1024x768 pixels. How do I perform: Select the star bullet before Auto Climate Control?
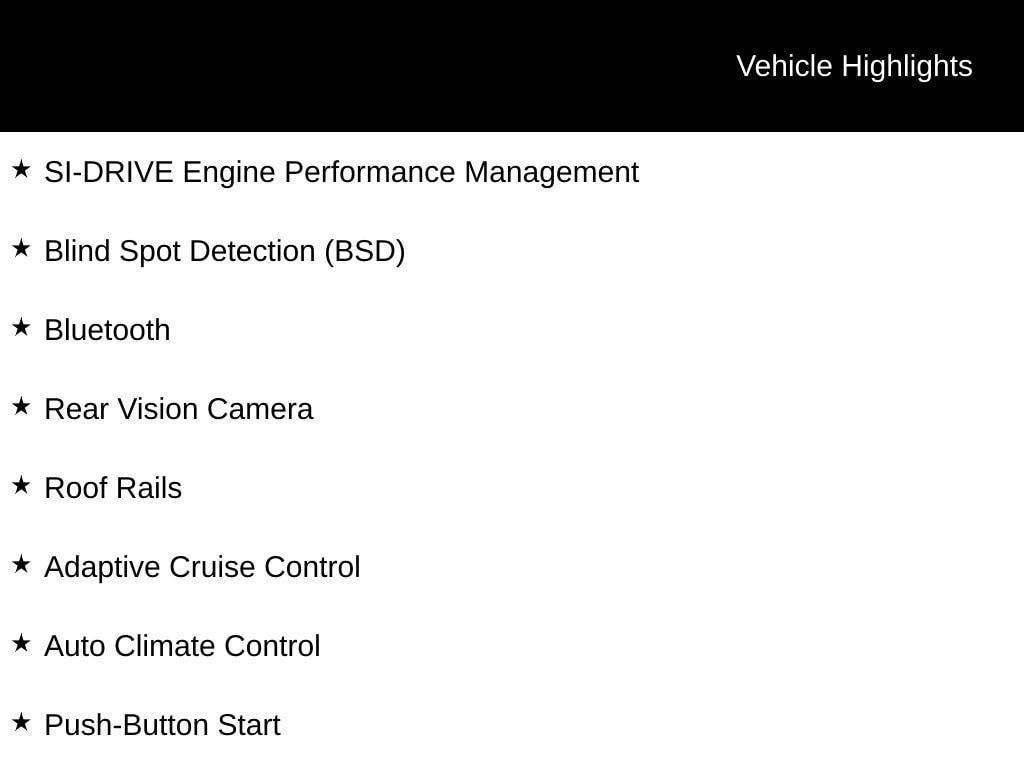[x=21, y=643]
